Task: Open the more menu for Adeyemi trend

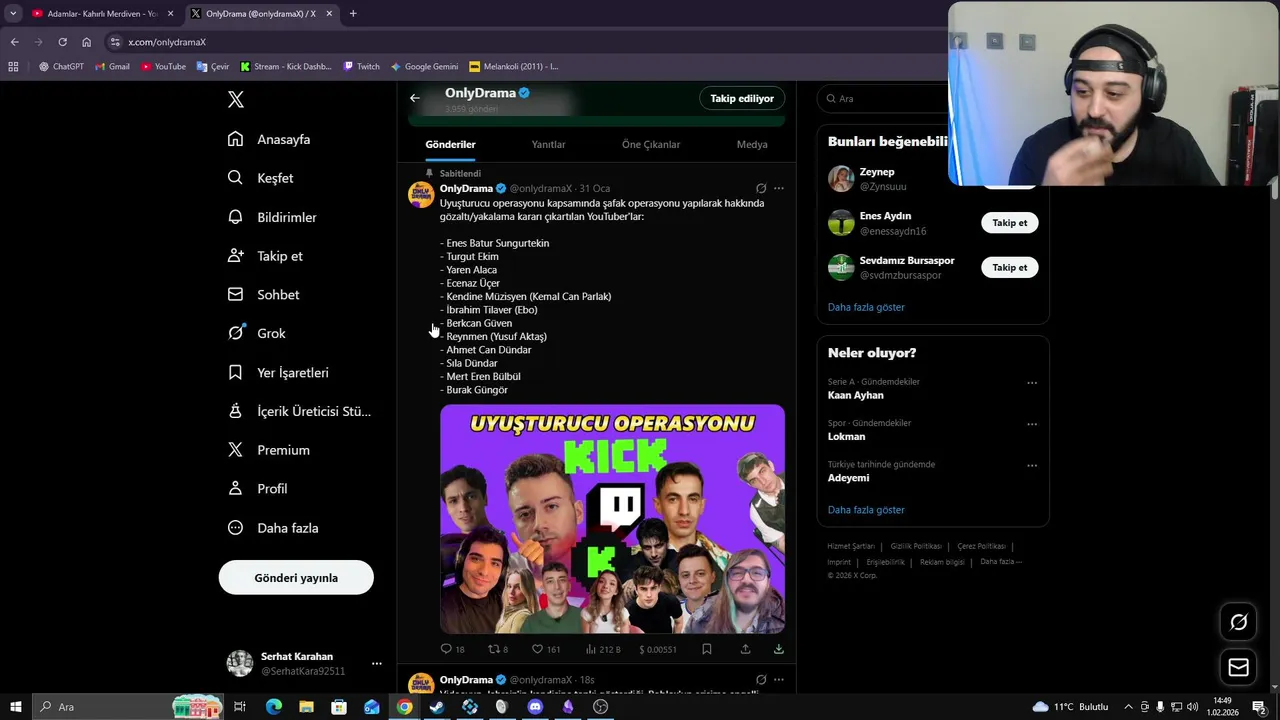Action: [1032, 465]
